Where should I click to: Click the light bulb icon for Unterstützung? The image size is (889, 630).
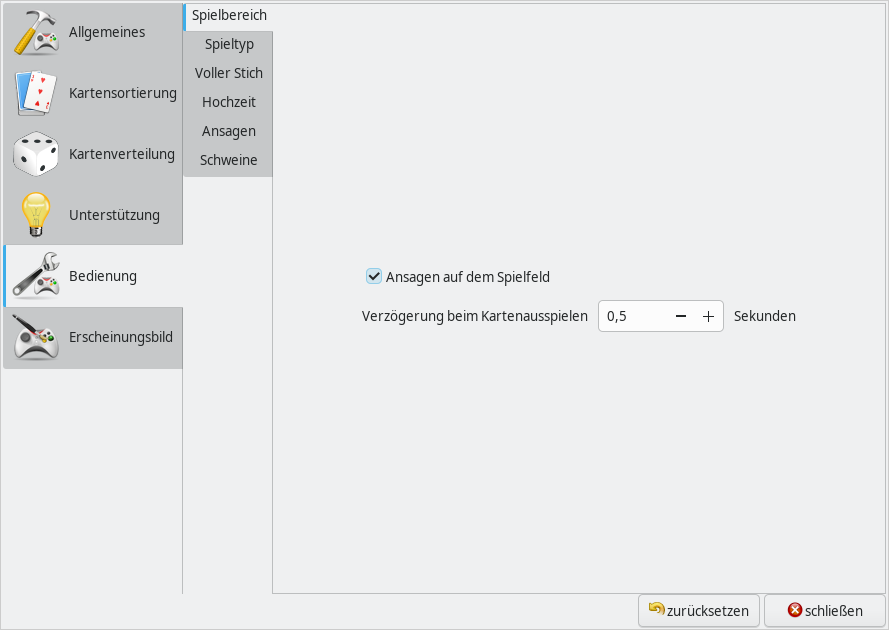[x=37, y=215]
